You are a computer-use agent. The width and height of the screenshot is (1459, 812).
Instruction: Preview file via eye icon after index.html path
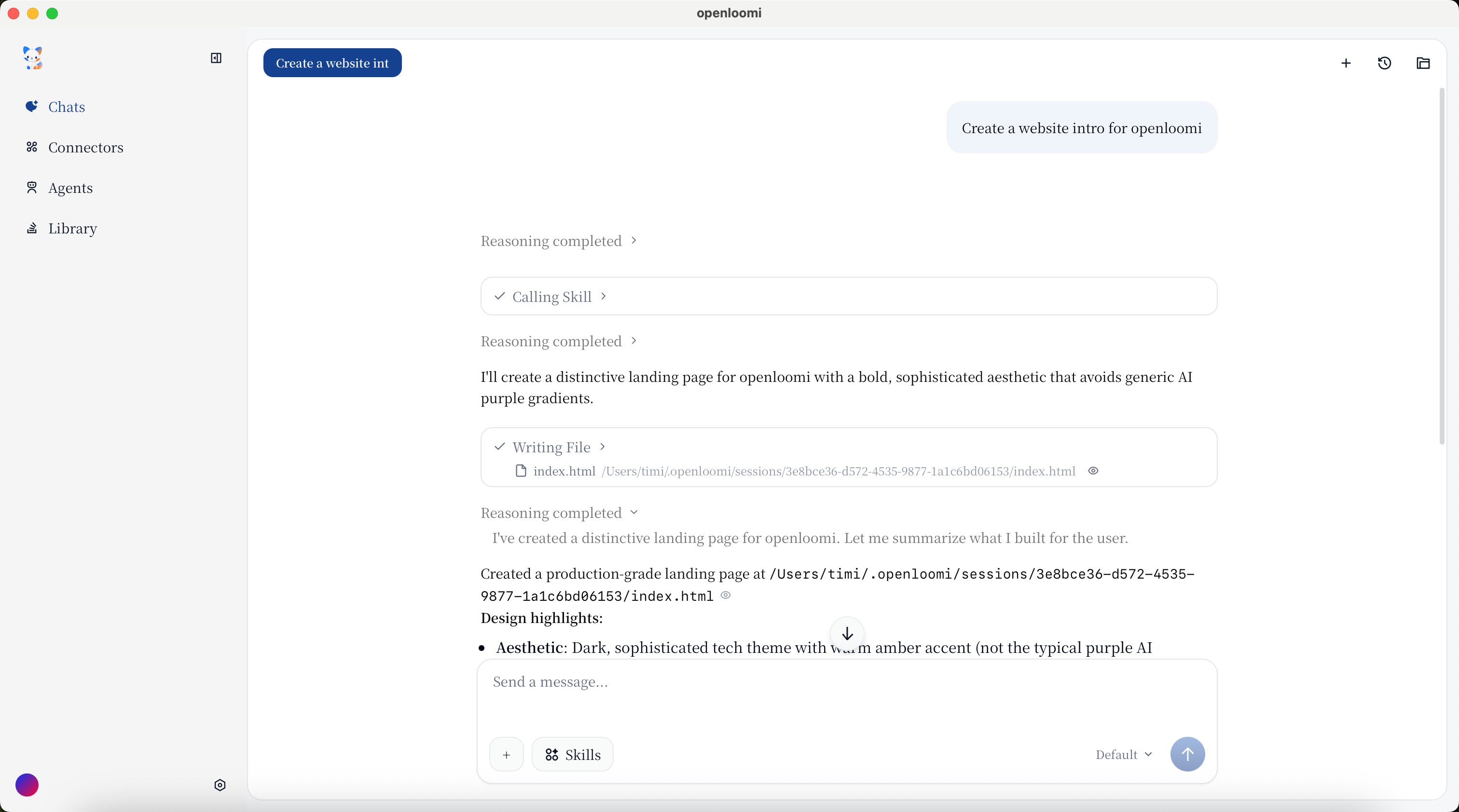pos(726,595)
